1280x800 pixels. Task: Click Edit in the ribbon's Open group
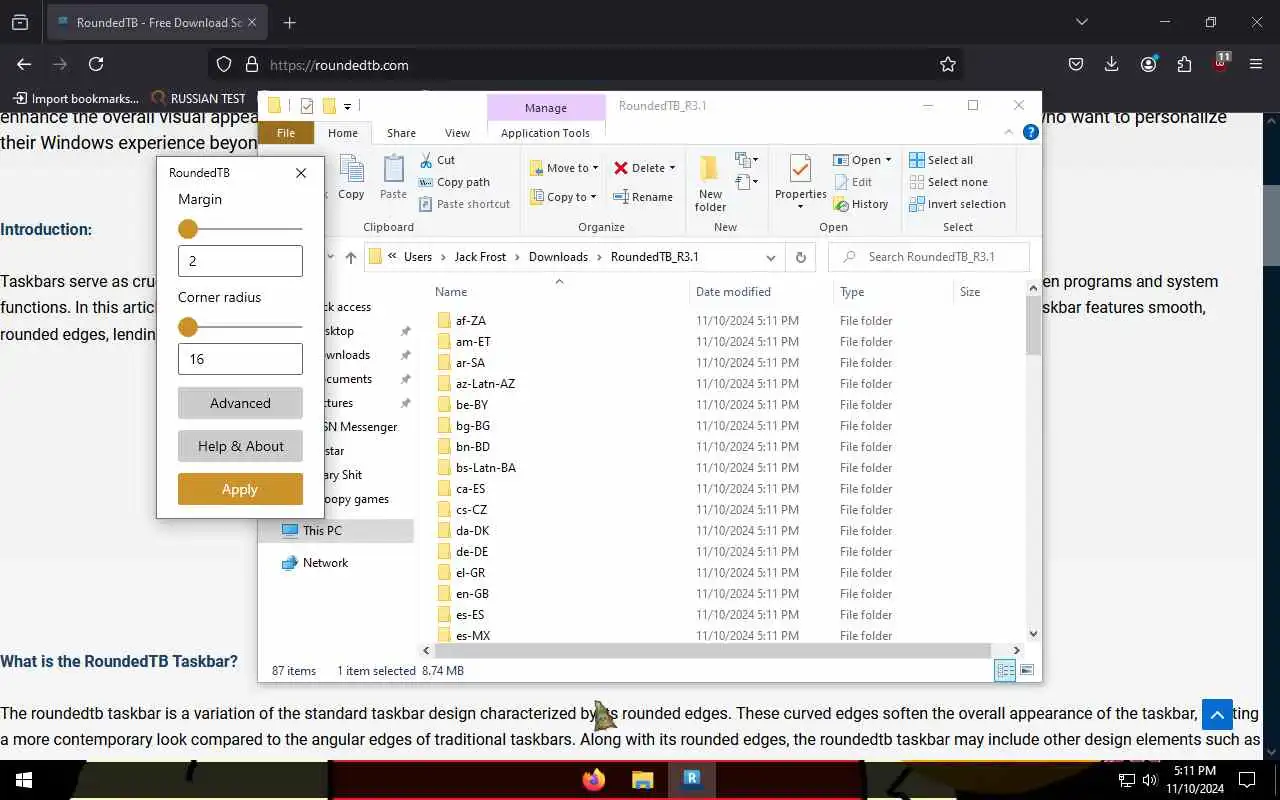(853, 182)
